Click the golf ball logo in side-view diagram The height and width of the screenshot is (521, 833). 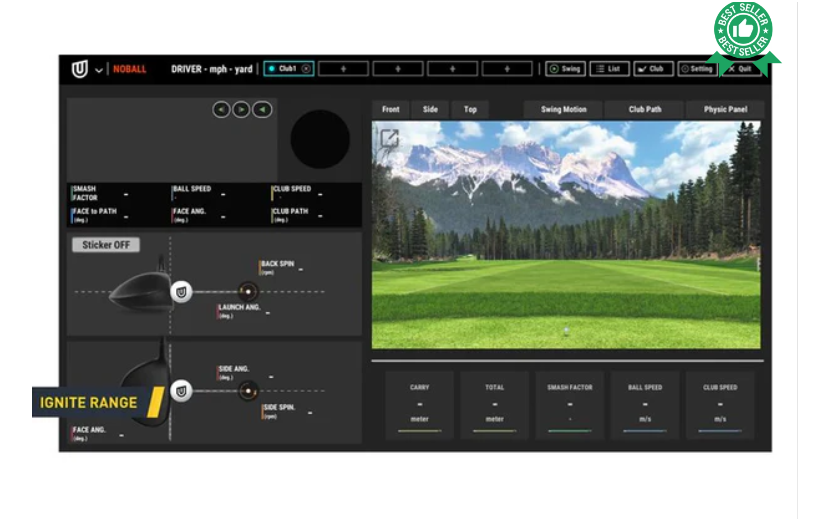click(181, 292)
